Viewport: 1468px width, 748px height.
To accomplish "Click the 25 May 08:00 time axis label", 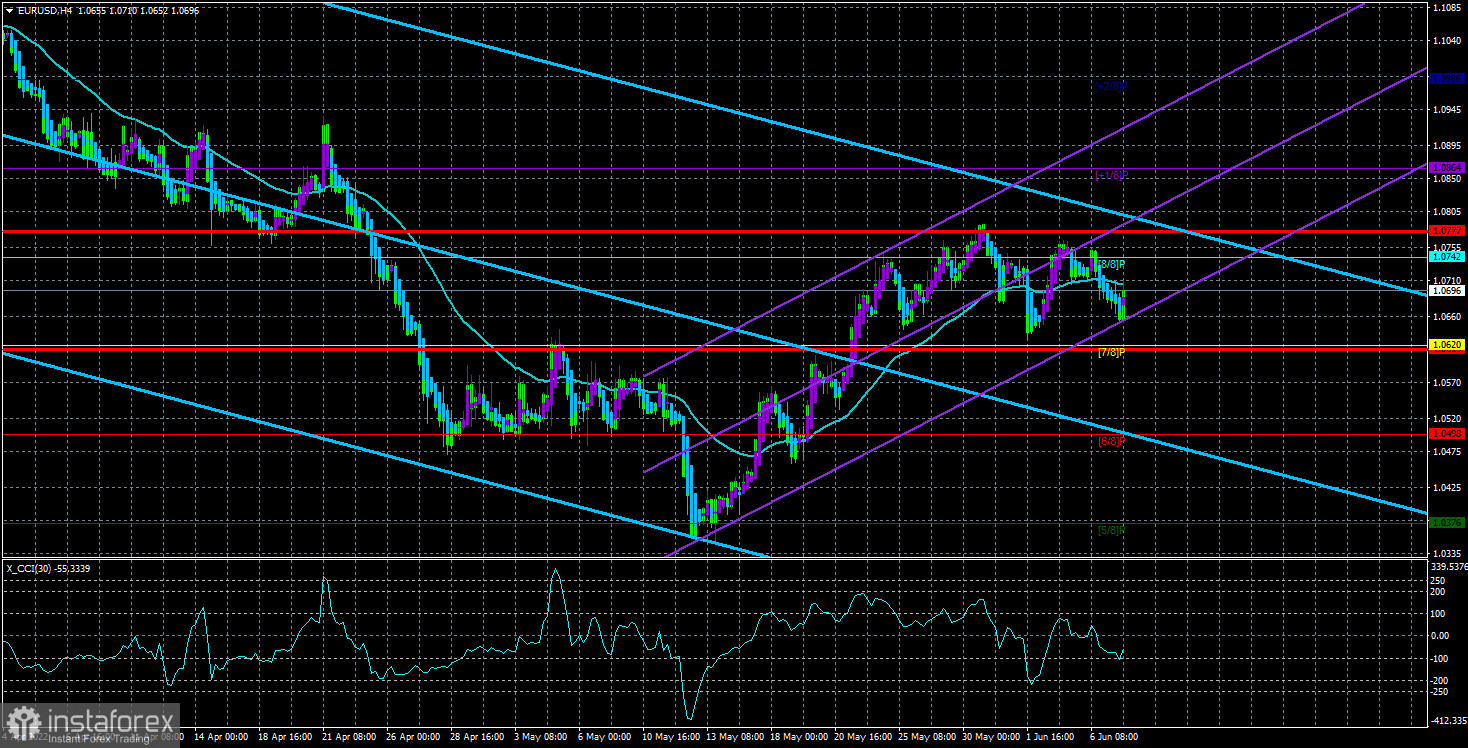I will pyautogui.click(x=927, y=736).
